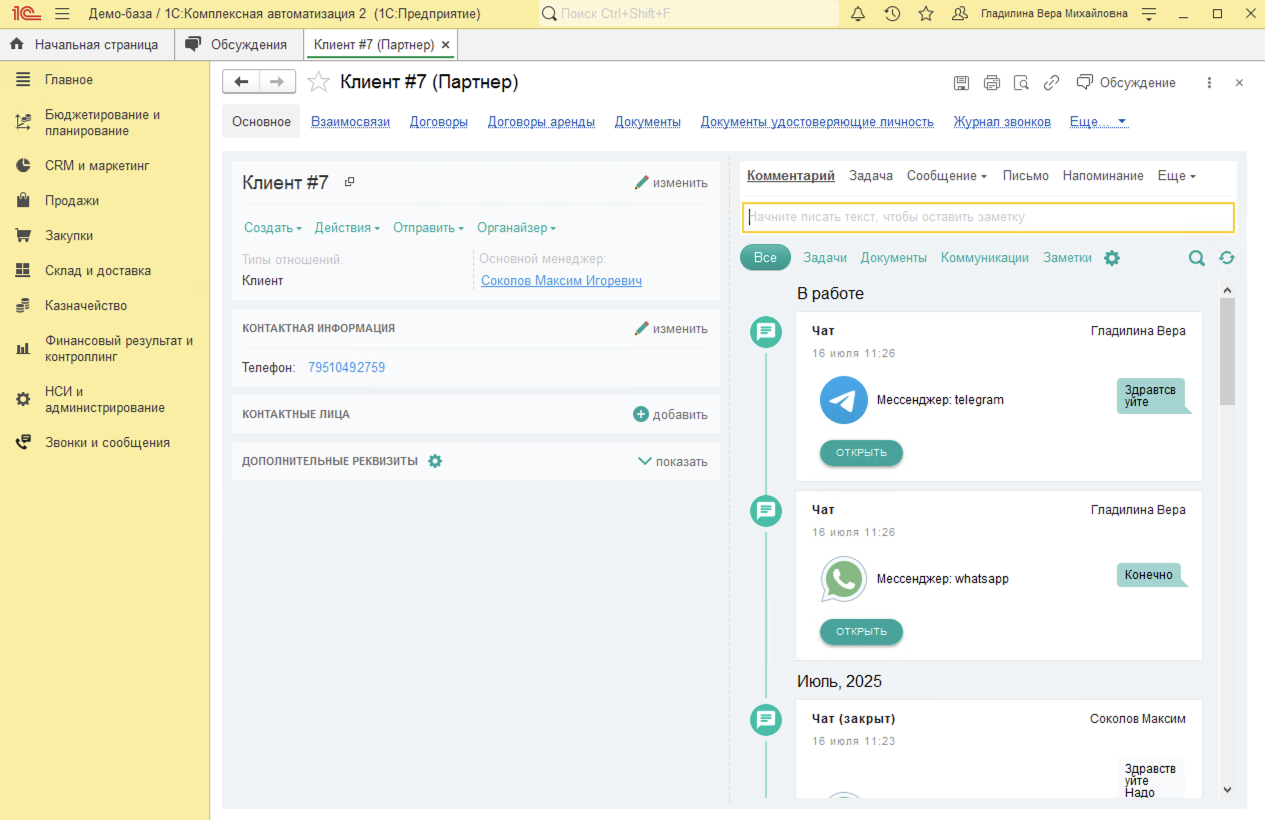
Task: Add page to favorites with star icon
Action: (926, 14)
